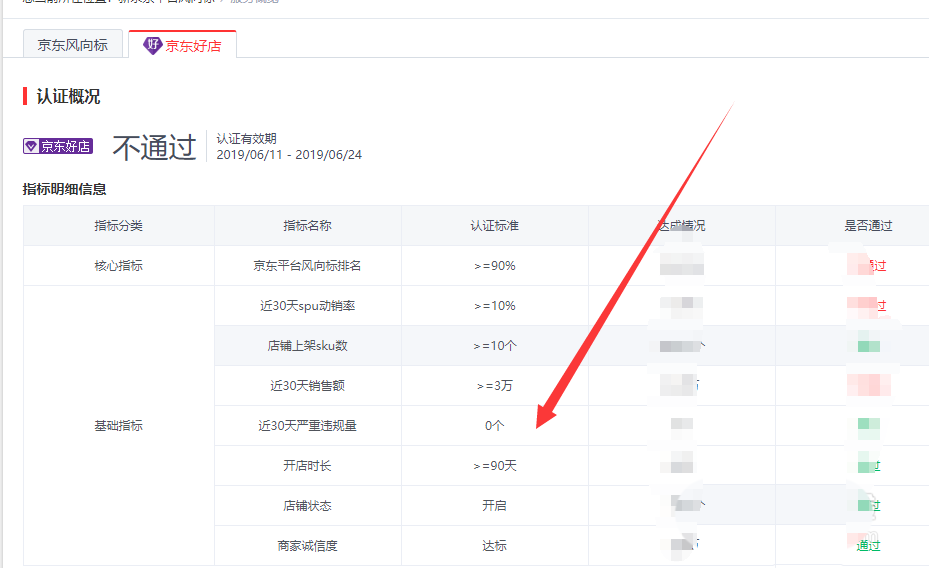This screenshot has height=568, width=929.
Task: Click green 通过 result for 商家诚信度
Action: coord(868,545)
